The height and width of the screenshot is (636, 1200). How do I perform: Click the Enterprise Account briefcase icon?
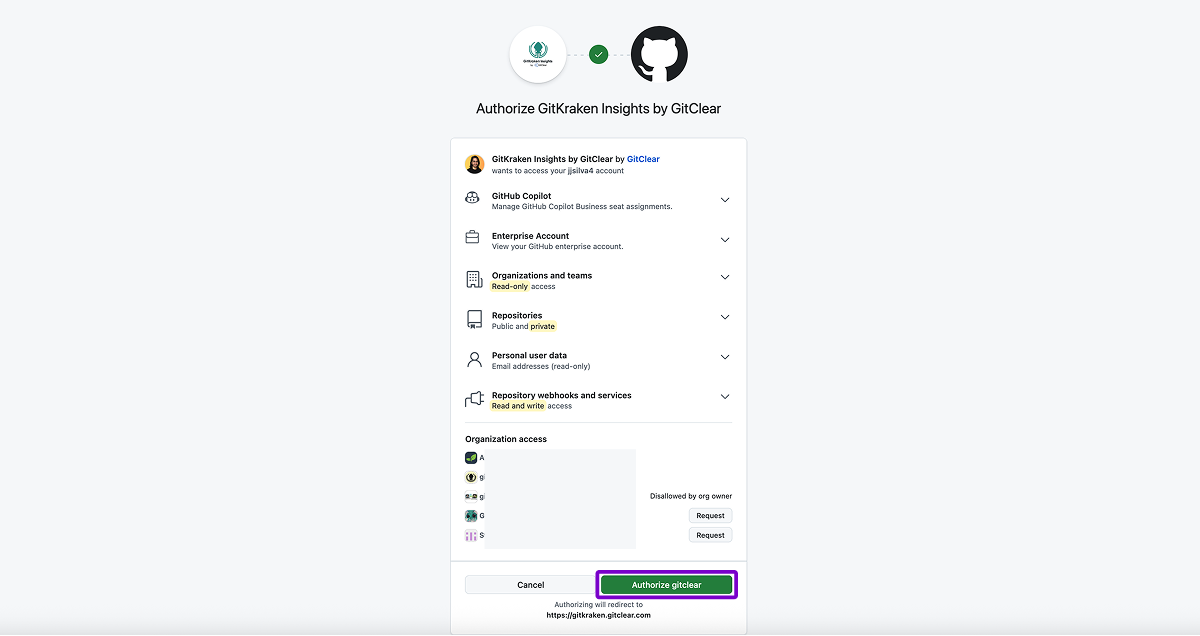(473, 238)
